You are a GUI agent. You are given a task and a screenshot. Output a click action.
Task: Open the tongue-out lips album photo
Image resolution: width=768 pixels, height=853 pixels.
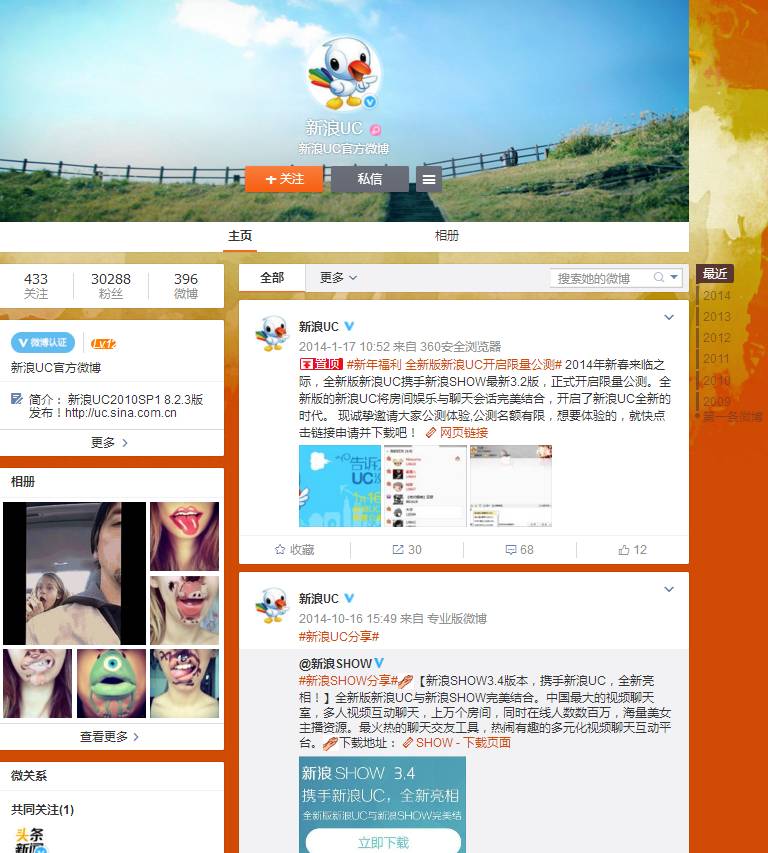click(x=184, y=536)
